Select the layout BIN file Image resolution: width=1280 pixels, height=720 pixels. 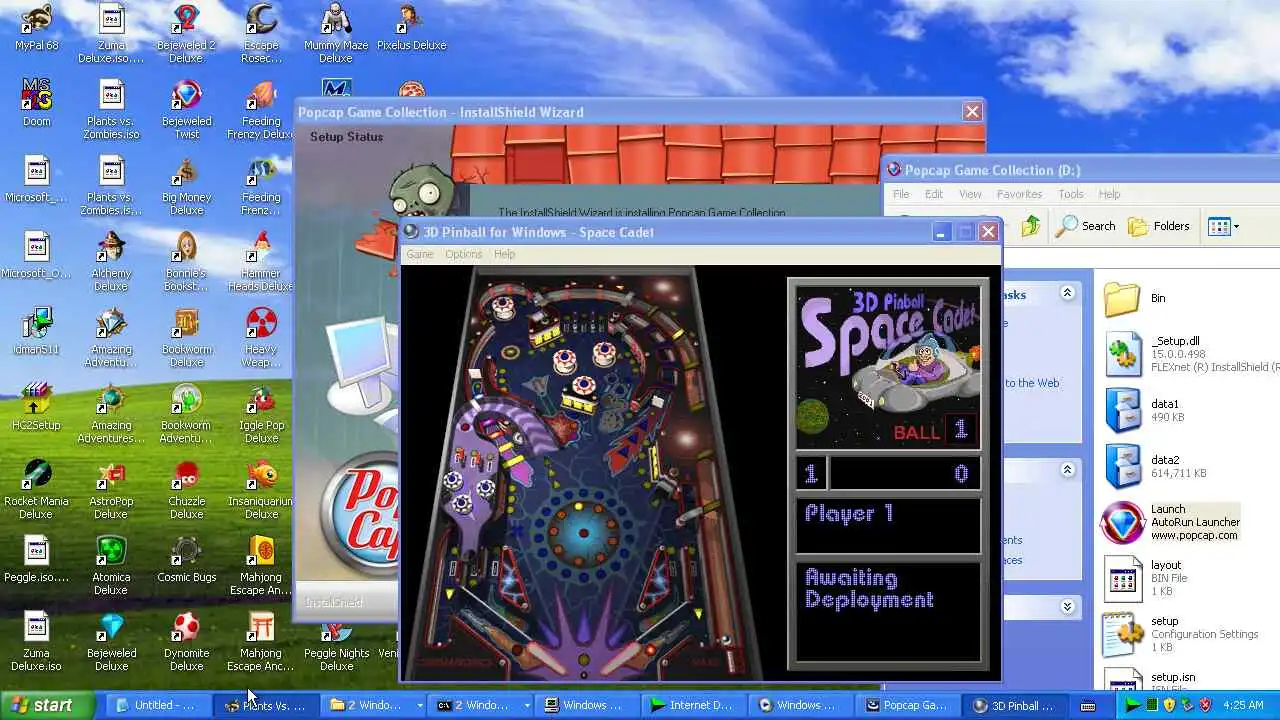coord(1146,578)
